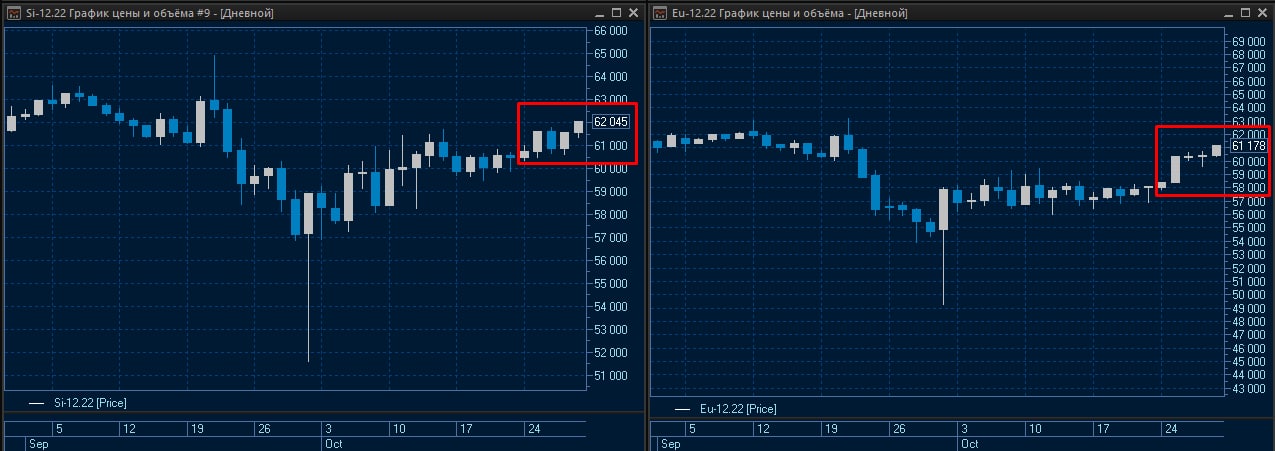Close the Si-12.22 chart window
The image size is (1275, 451).
click(634, 13)
